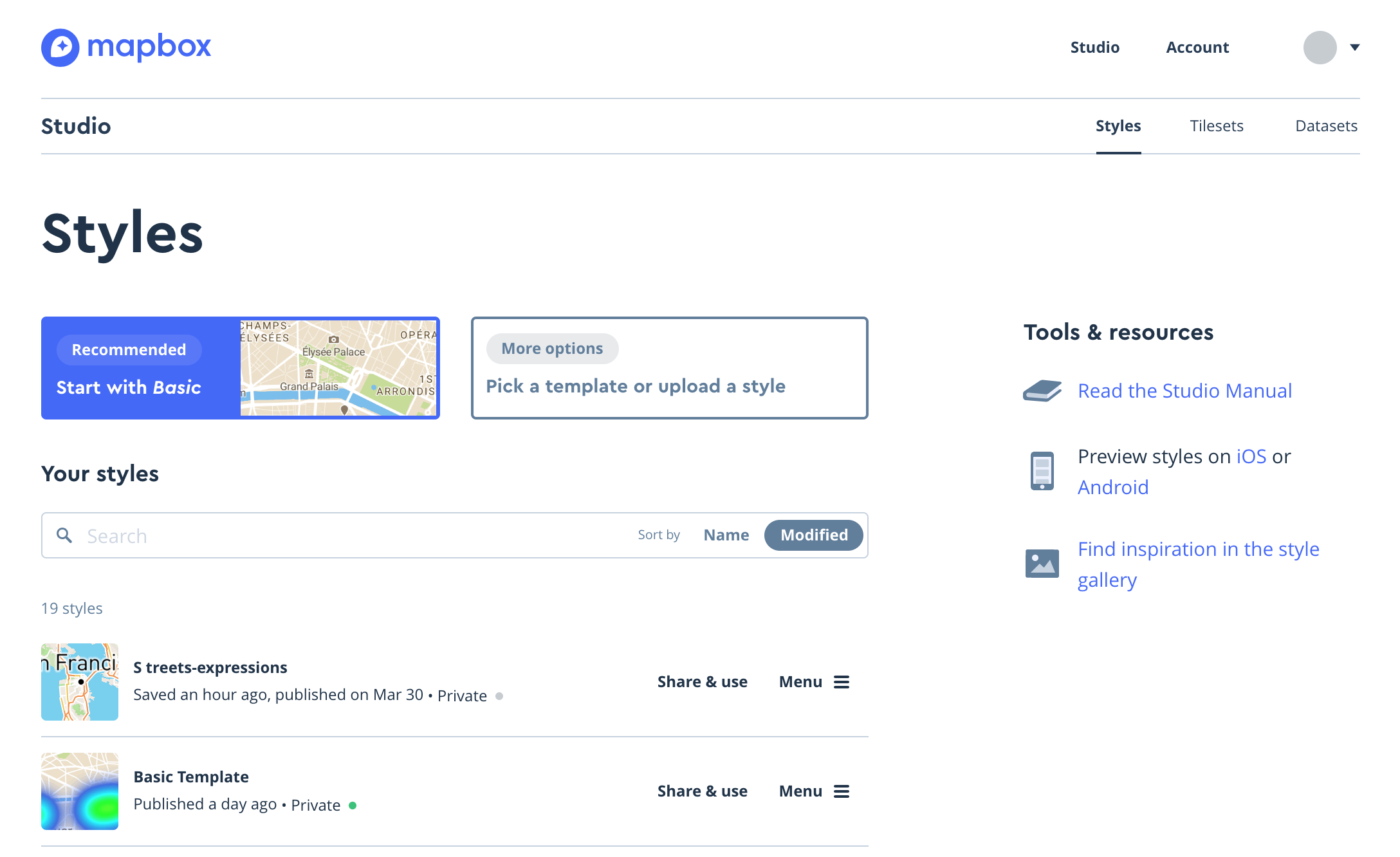This screenshot has width=1400, height=857.
Task: Switch to the Tilesets tab
Action: click(1216, 126)
